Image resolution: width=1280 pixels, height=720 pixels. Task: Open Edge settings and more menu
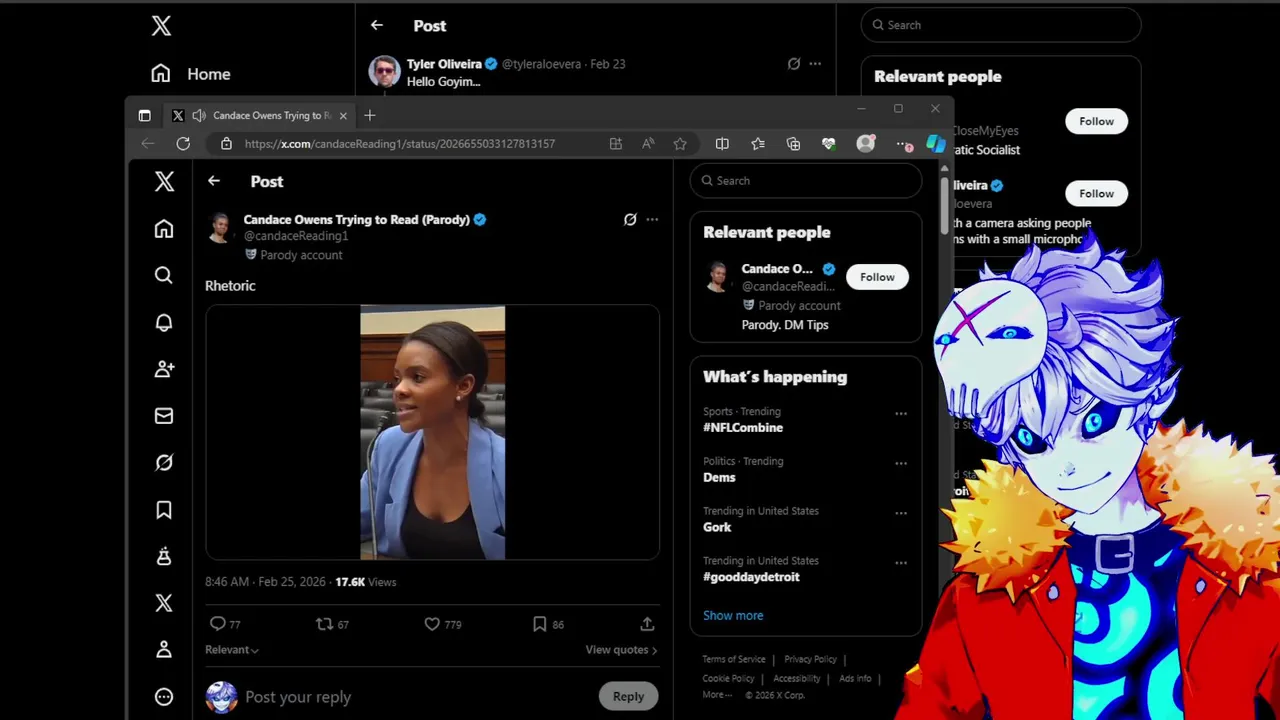coord(903,145)
